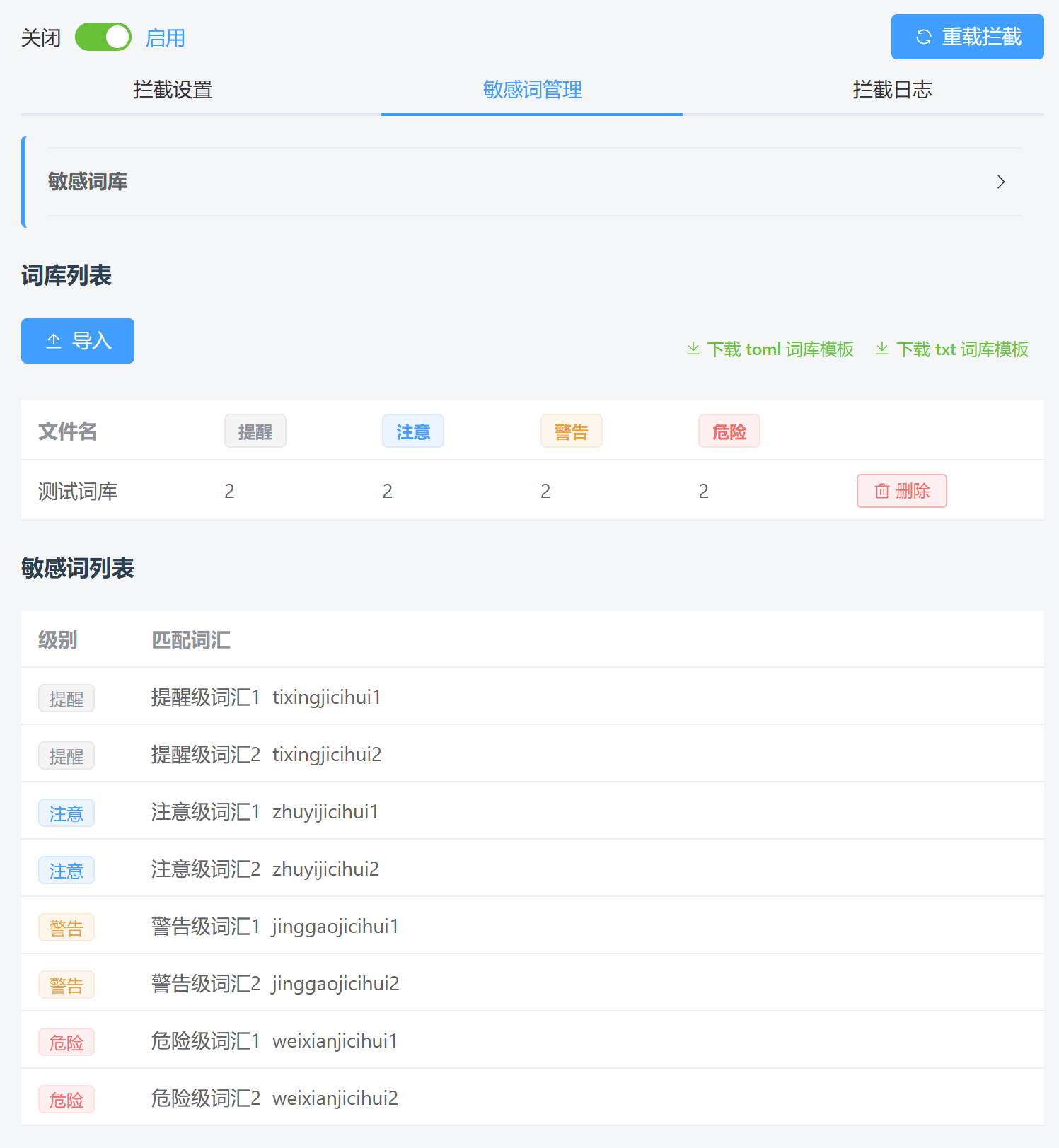Select the 敏感词管理 tab
Viewport: 1059px width, 1148px height.
click(532, 90)
